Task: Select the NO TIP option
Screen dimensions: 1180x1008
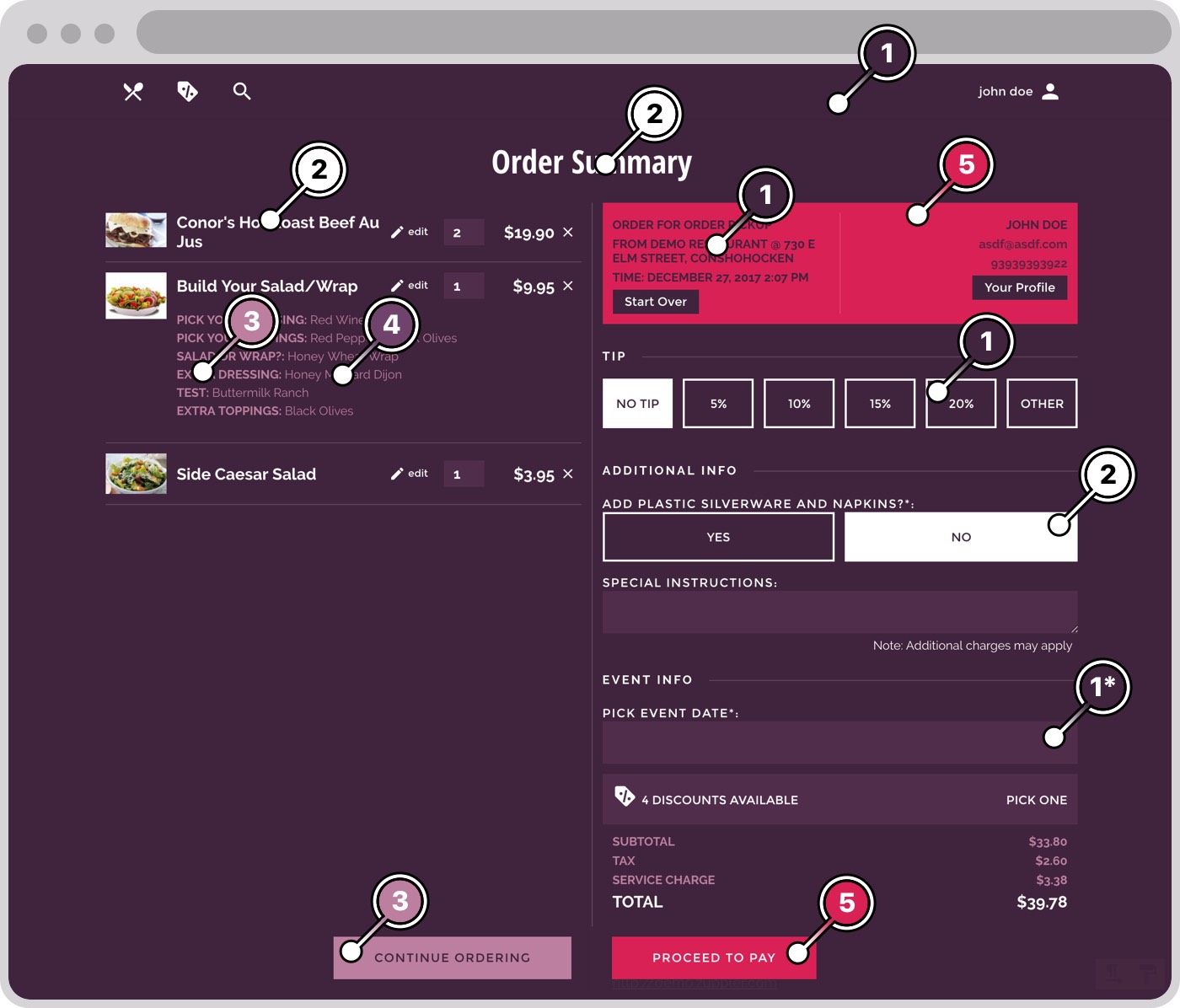Action: point(637,404)
